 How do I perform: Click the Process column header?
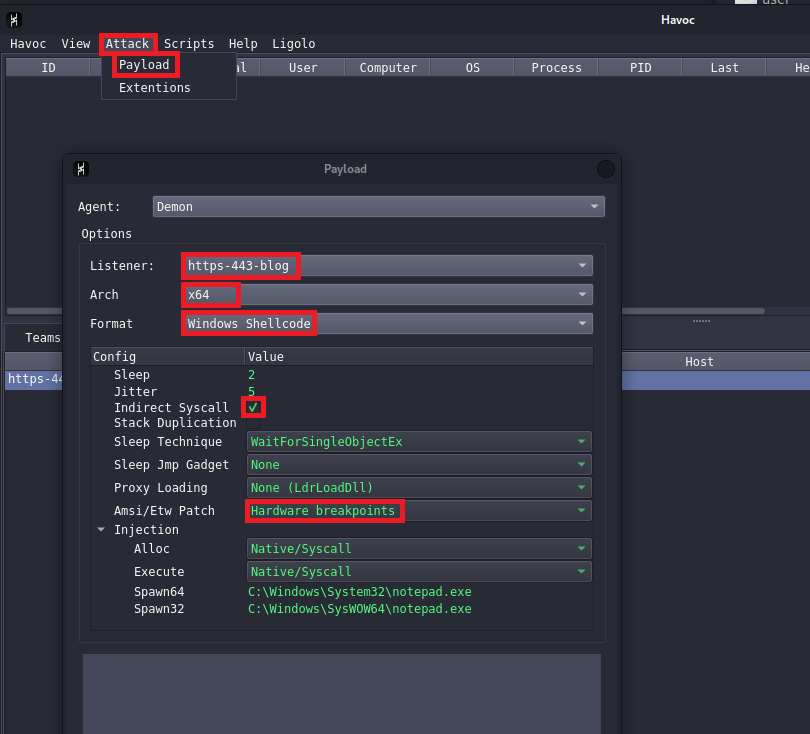(x=556, y=68)
